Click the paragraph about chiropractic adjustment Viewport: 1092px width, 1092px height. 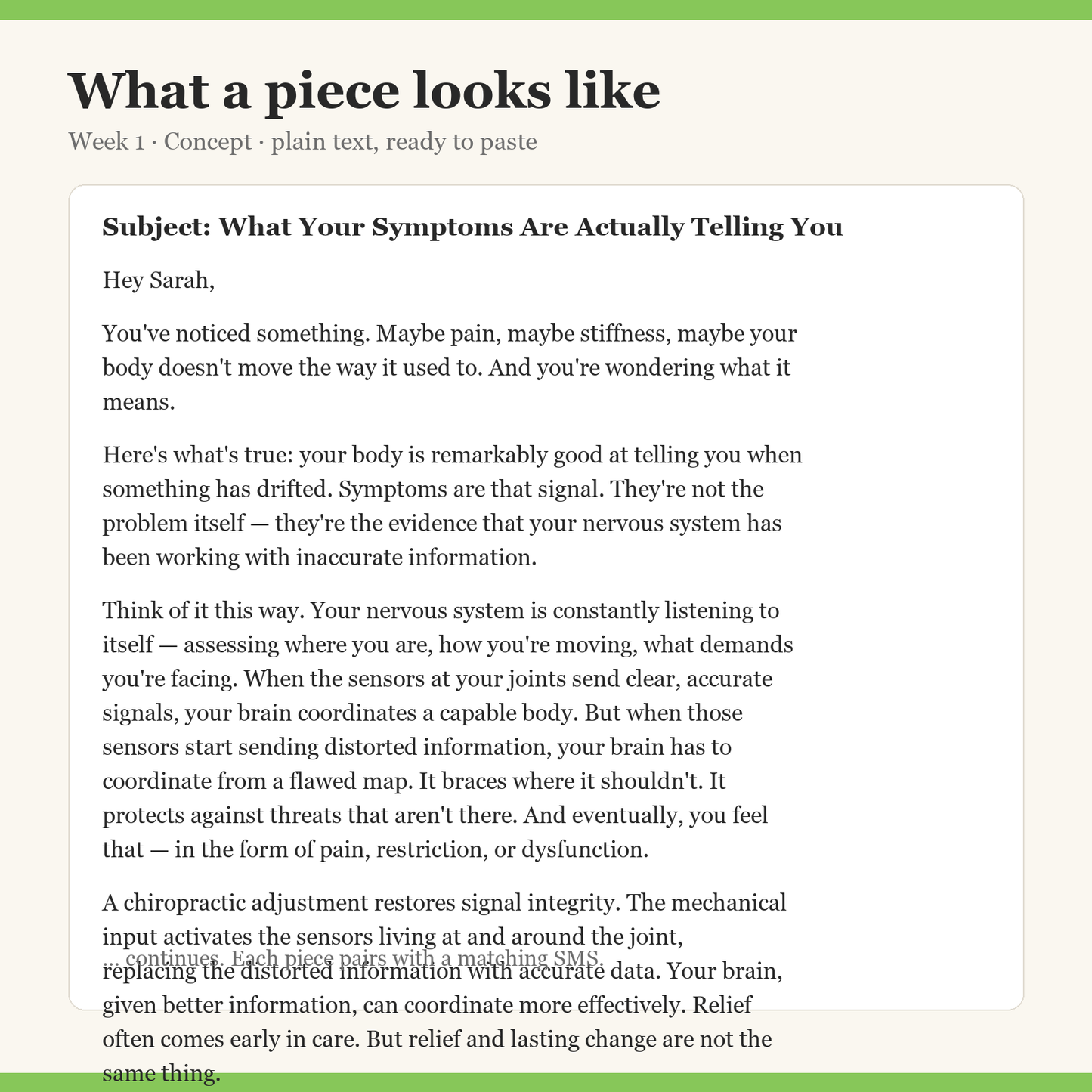pos(443,988)
